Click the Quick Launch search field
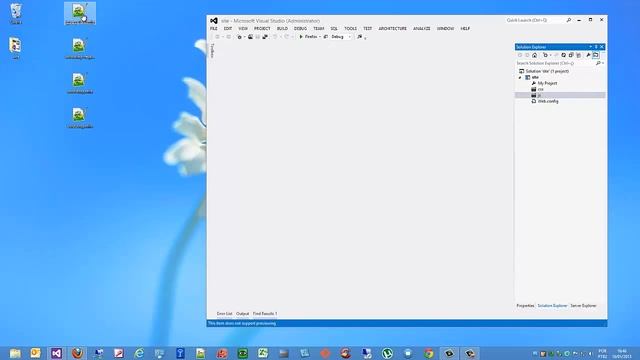The height and width of the screenshot is (360, 640). pyautogui.click(x=535, y=20)
